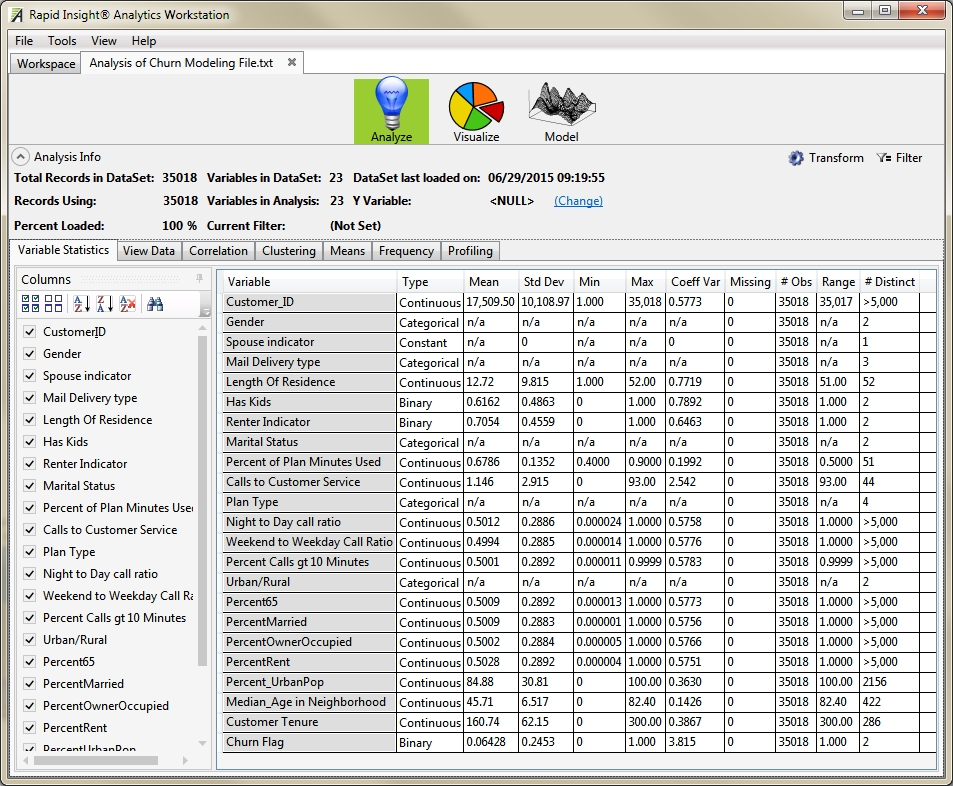This screenshot has height=786, width=953.
Task: Toggle the Gender column checkbox
Action: 29,353
